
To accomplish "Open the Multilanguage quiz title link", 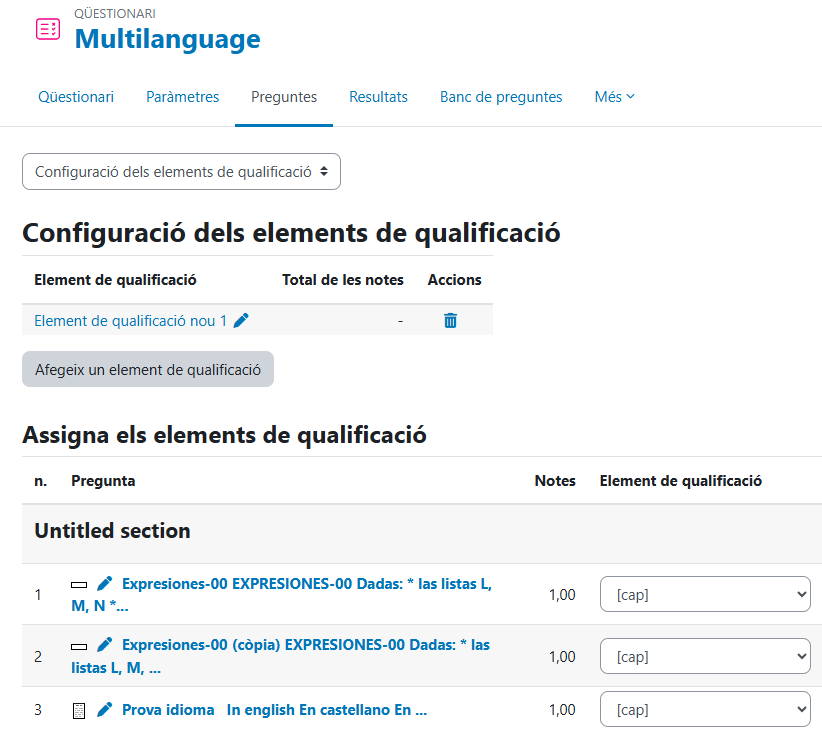I will coord(168,39).
